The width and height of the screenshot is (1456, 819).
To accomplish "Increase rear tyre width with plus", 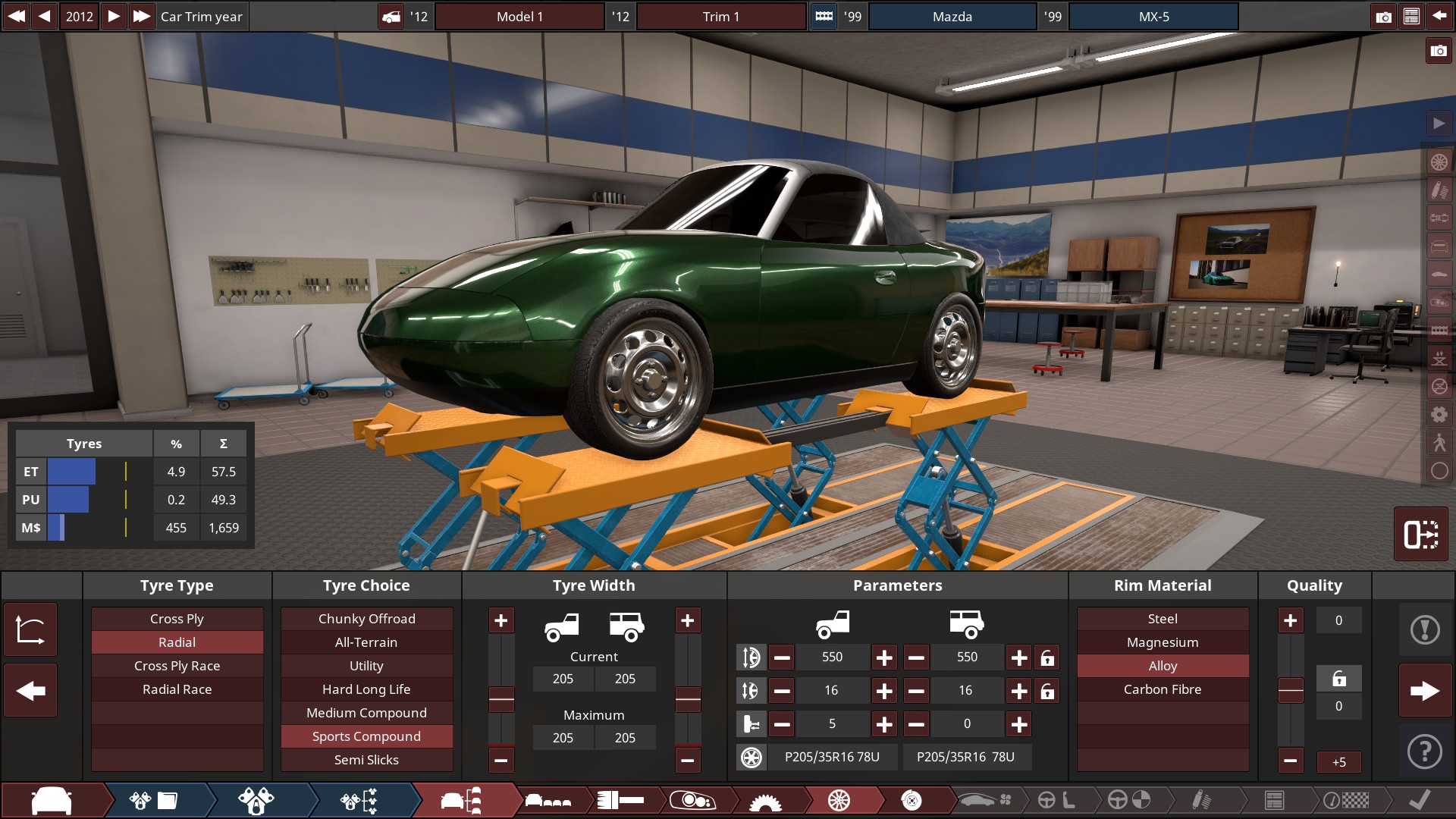I will click(x=687, y=620).
